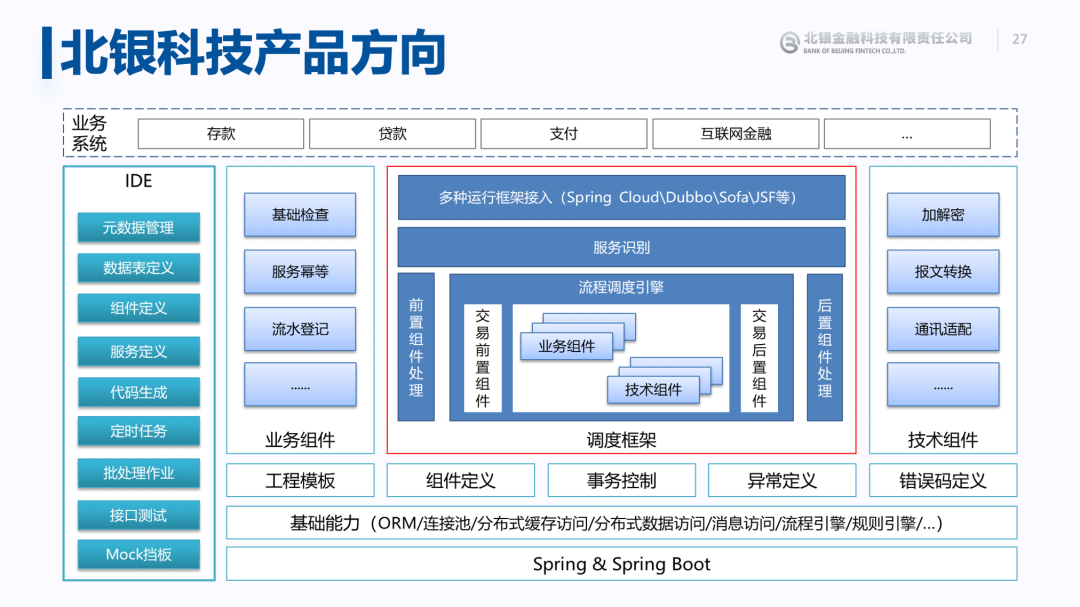Click the 数据表定义 block
Image resolution: width=1080 pixels, height=607 pixels.
pyautogui.click(x=138, y=268)
